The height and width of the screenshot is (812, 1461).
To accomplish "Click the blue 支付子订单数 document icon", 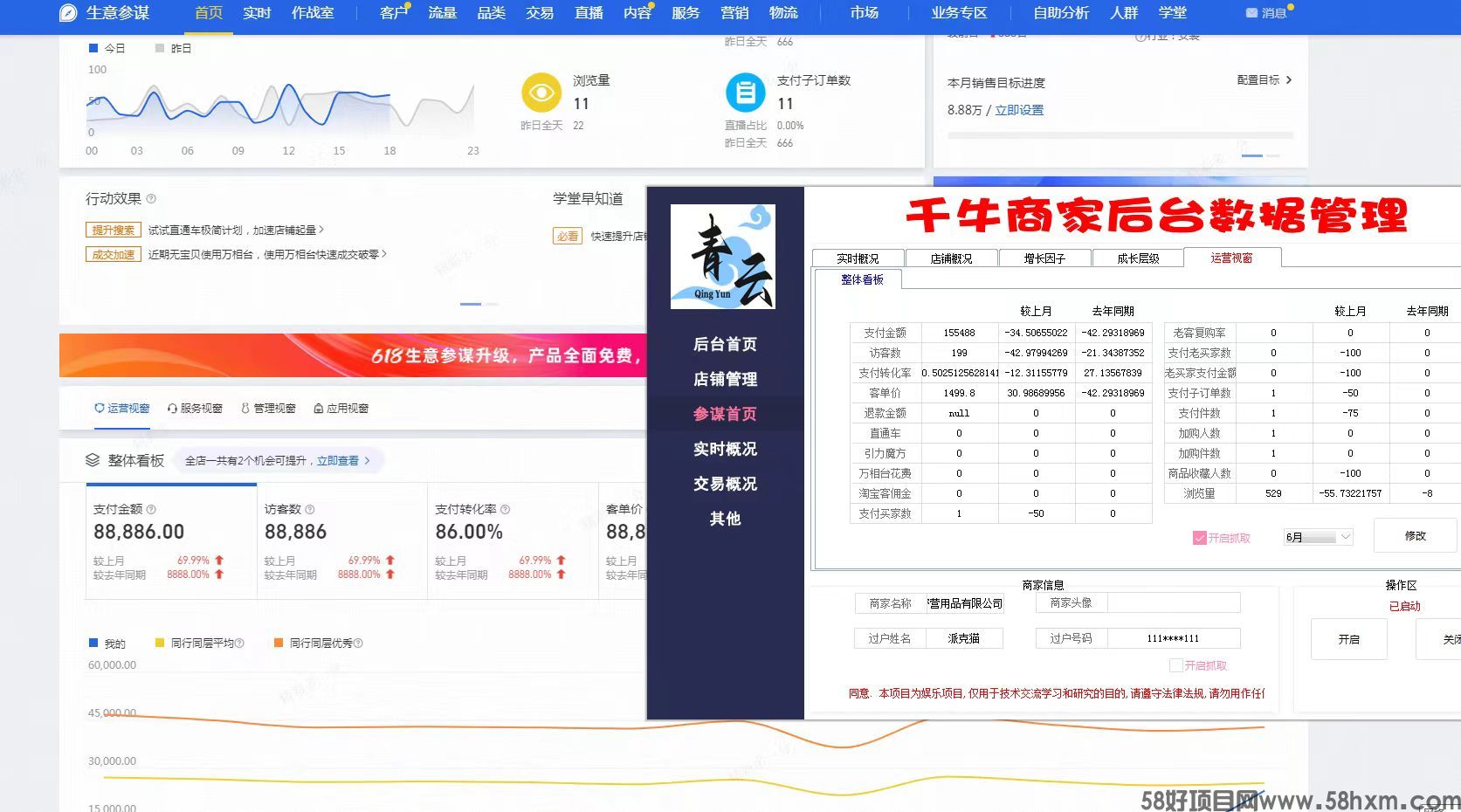I will coord(746,93).
